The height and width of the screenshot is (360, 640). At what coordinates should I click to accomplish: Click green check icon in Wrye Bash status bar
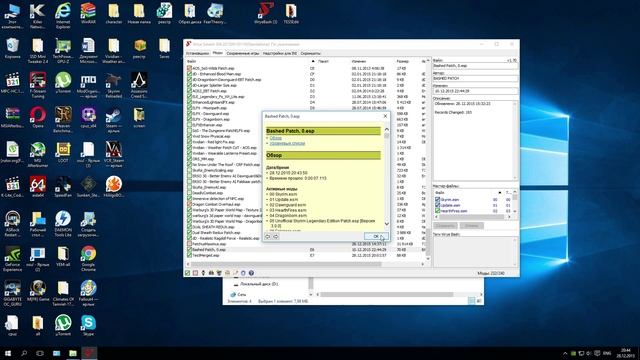point(187,273)
